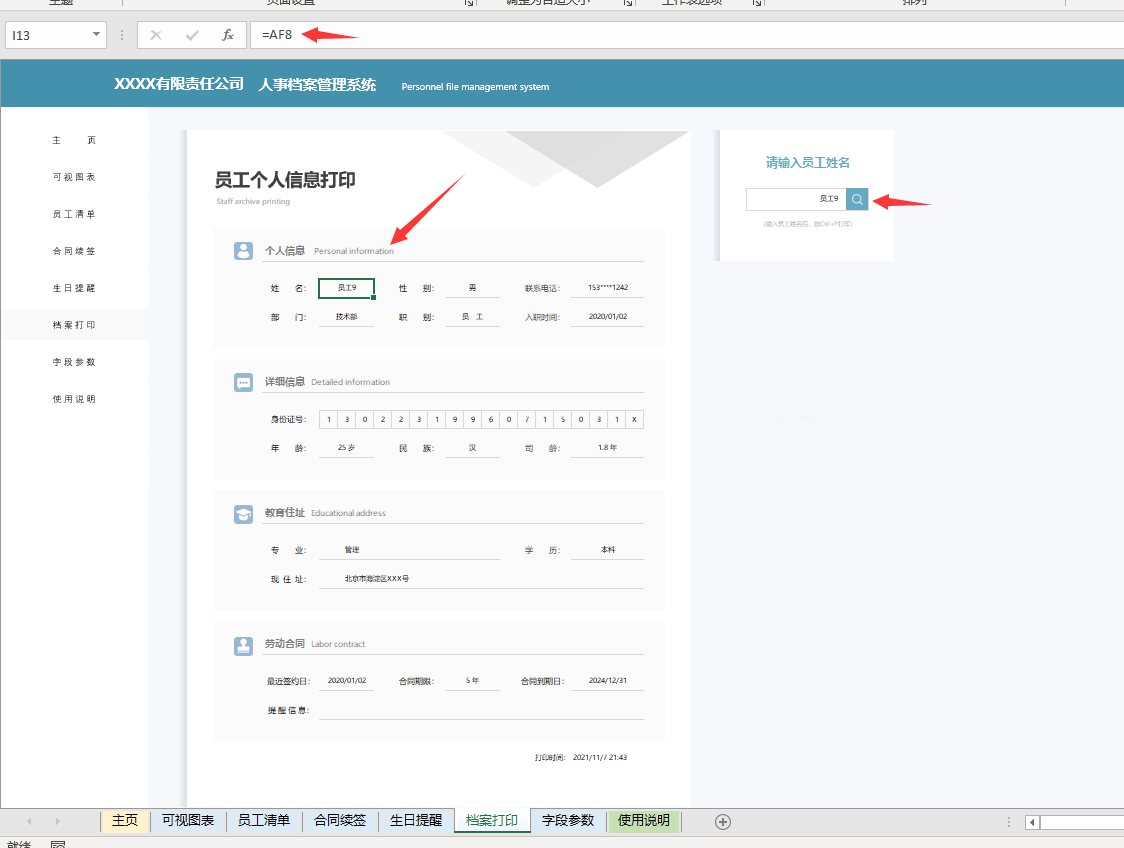
Task: Open 使用说明 in the left sidebar
Action: [74, 399]
